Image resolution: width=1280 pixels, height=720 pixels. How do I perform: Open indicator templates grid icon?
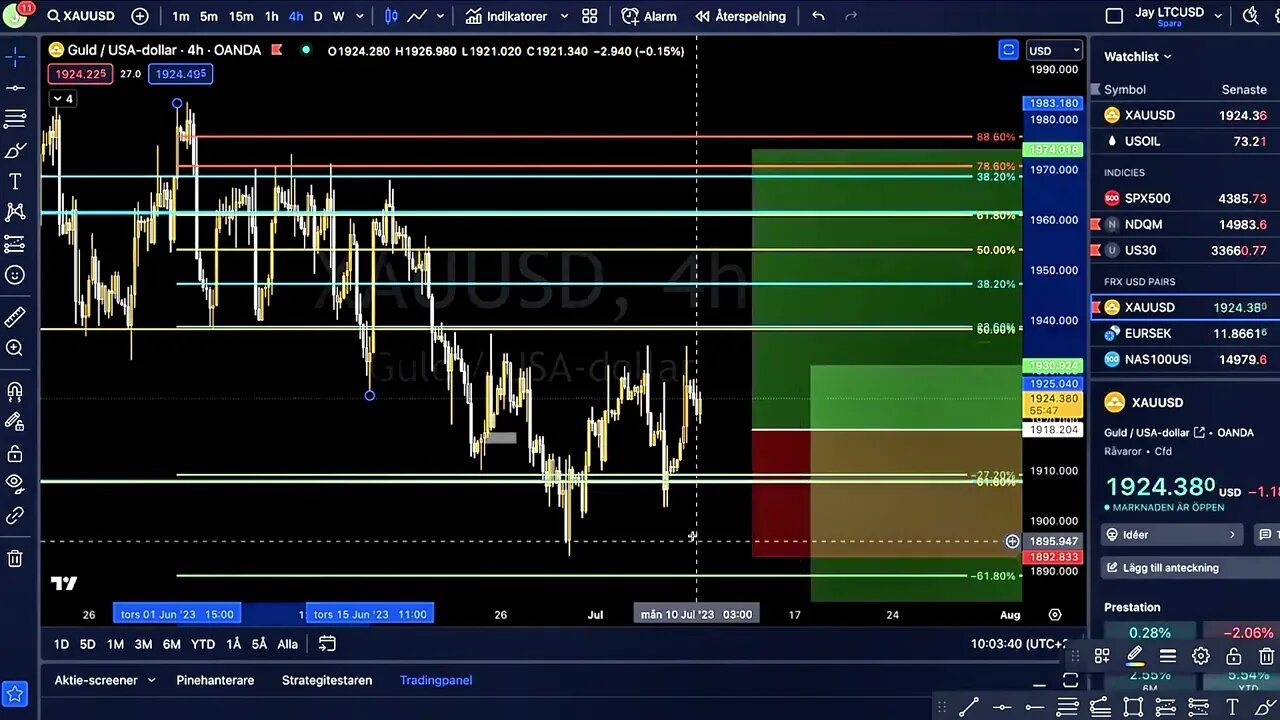tap(590, 16)
